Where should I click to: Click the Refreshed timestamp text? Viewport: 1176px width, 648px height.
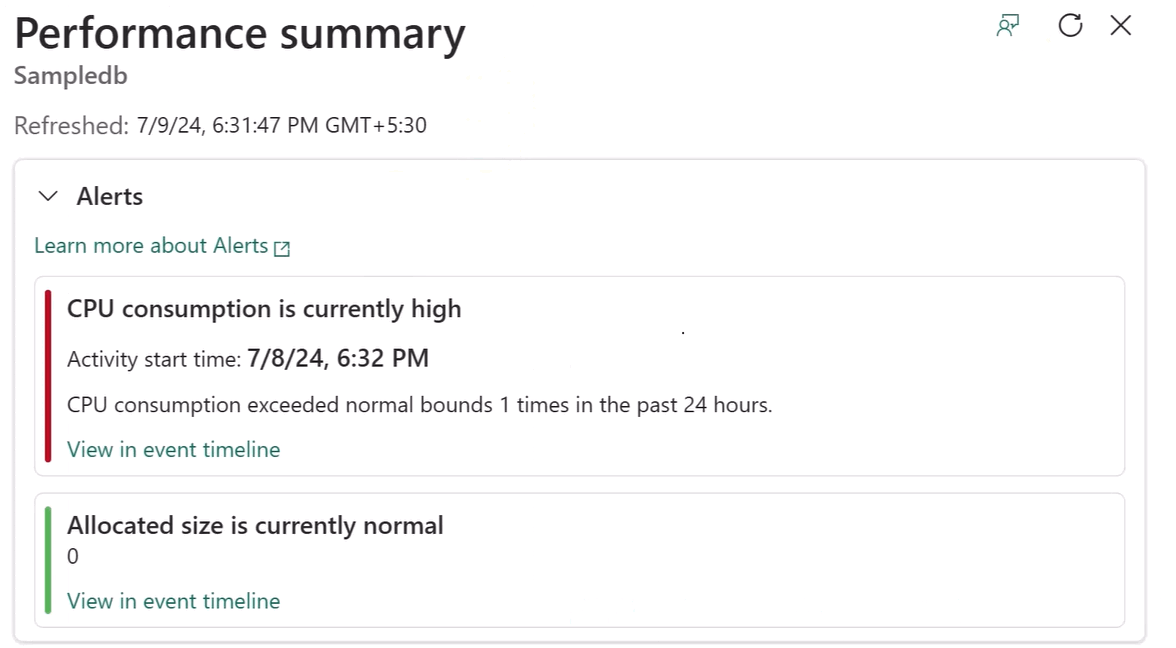220,125
